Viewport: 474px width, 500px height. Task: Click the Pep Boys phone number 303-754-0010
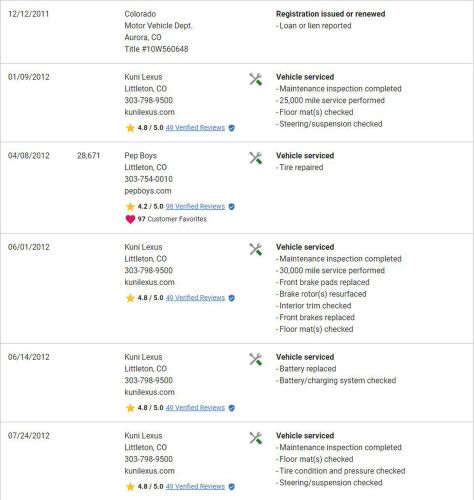click(149, 179)
